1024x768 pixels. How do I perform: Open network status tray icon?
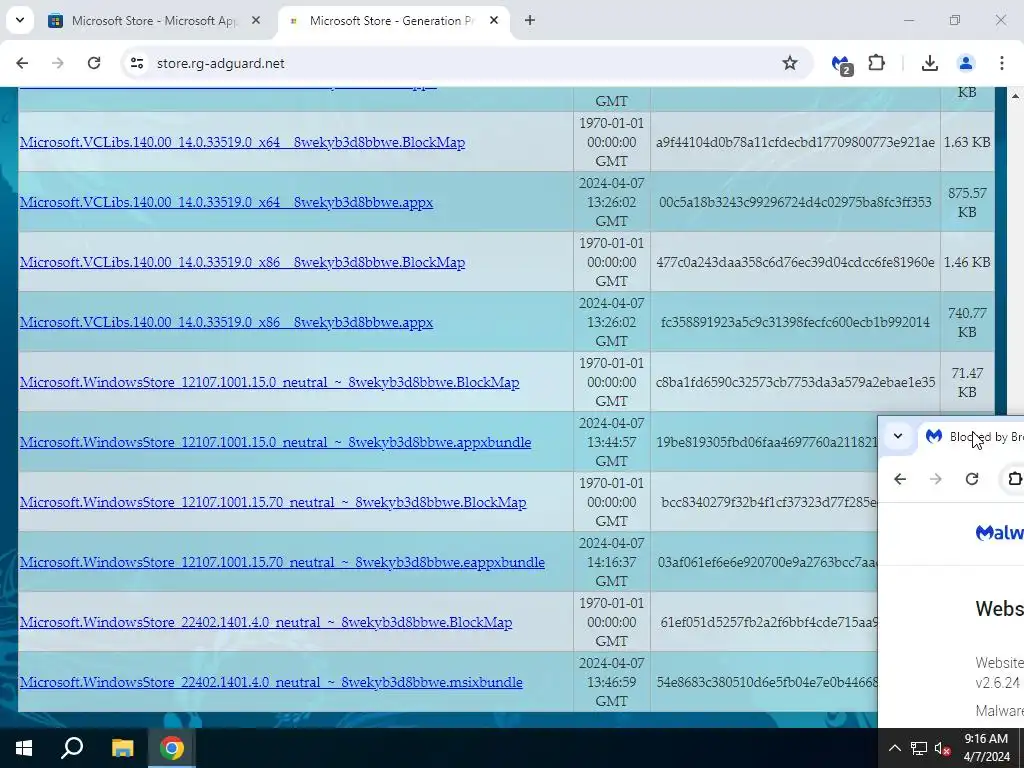[x=919, y=748]
